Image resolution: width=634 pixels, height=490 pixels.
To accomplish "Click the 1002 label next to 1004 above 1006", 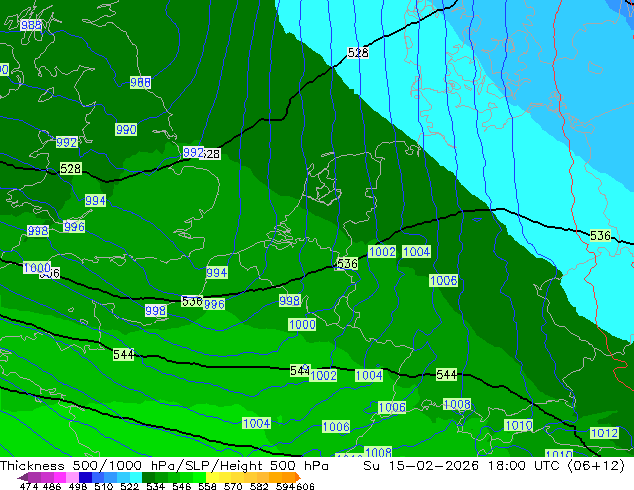I will click(382, 251).
